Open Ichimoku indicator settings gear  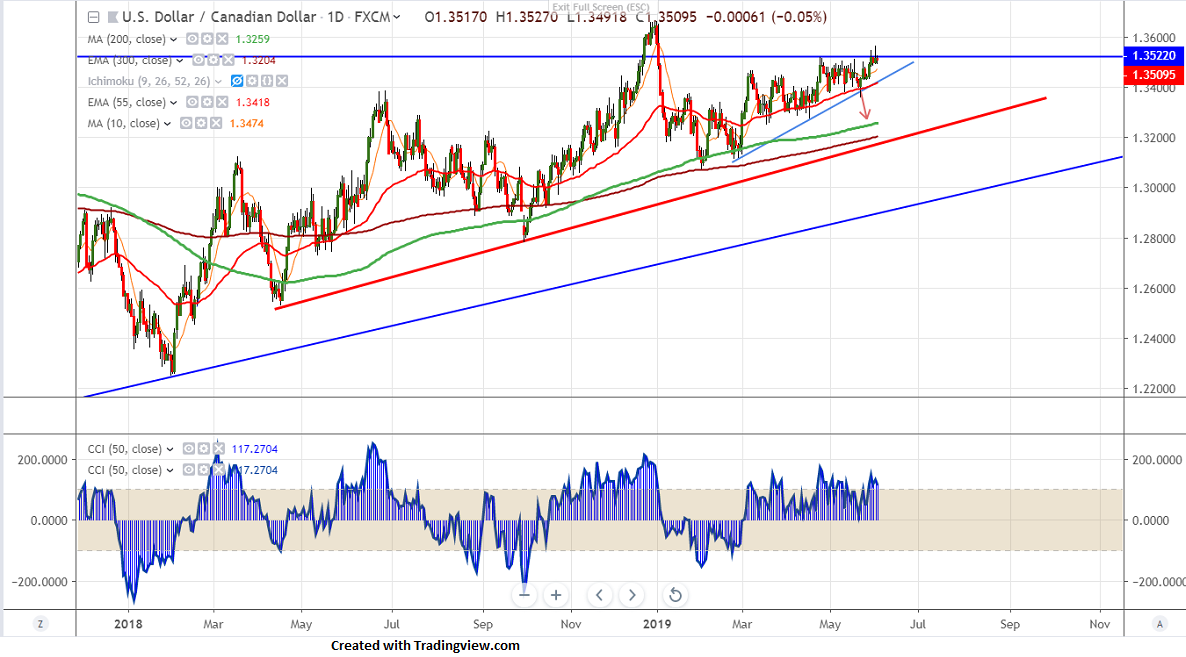(x=252, y=81)
